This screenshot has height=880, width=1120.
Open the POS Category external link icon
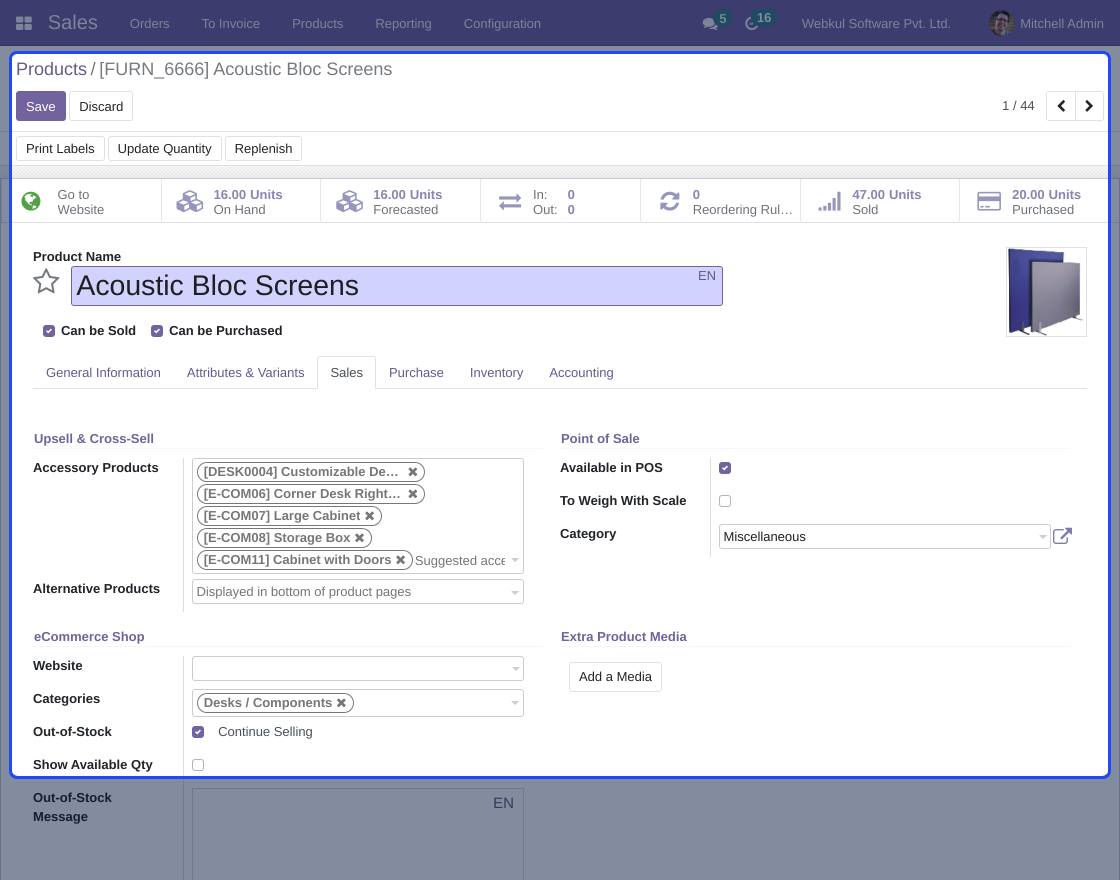pyautogui.click(x=1062, y=536)
